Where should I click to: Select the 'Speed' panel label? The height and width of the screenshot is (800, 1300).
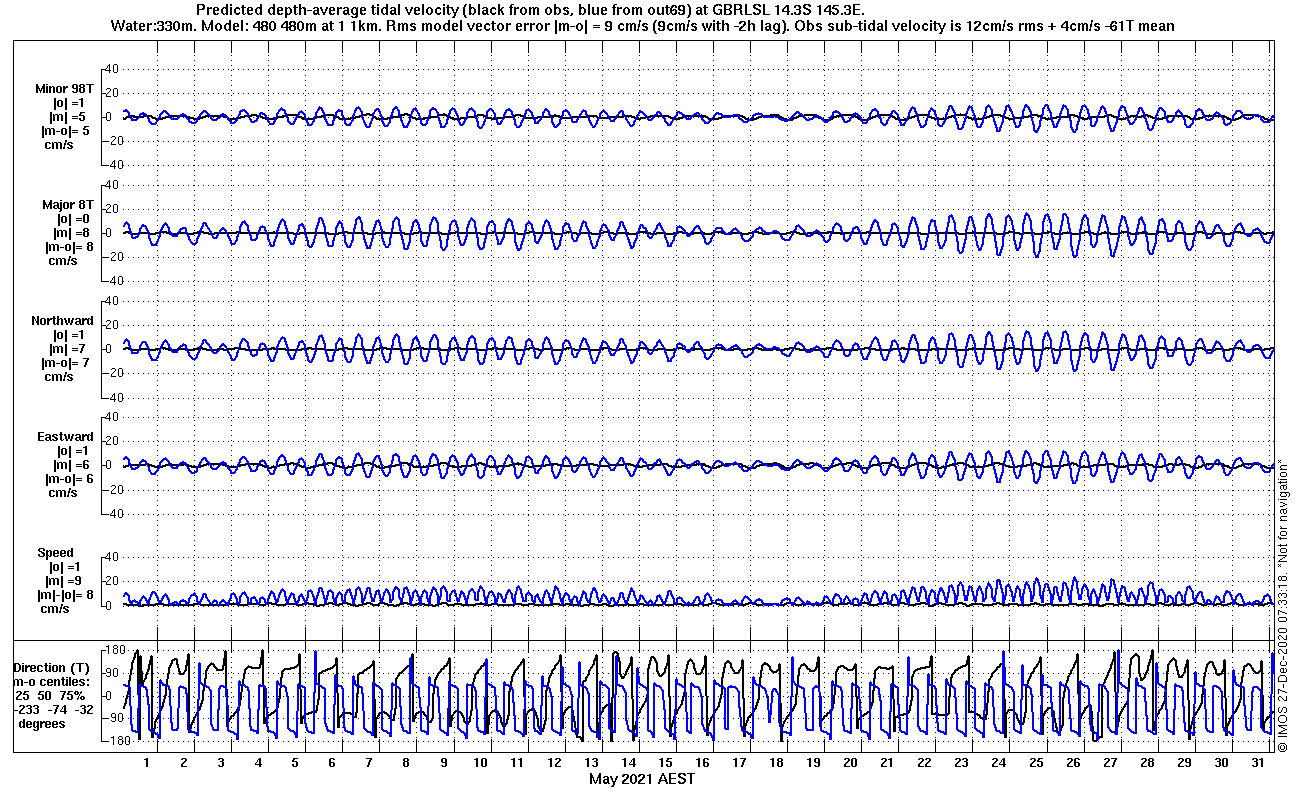[x=56, y=553]
